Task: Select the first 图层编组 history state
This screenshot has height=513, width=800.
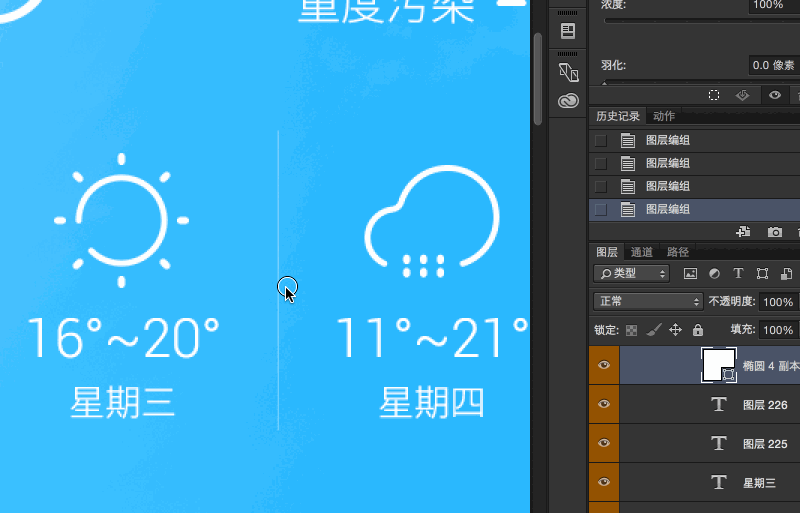Action: pyautogui.click(x=694, y=140)
